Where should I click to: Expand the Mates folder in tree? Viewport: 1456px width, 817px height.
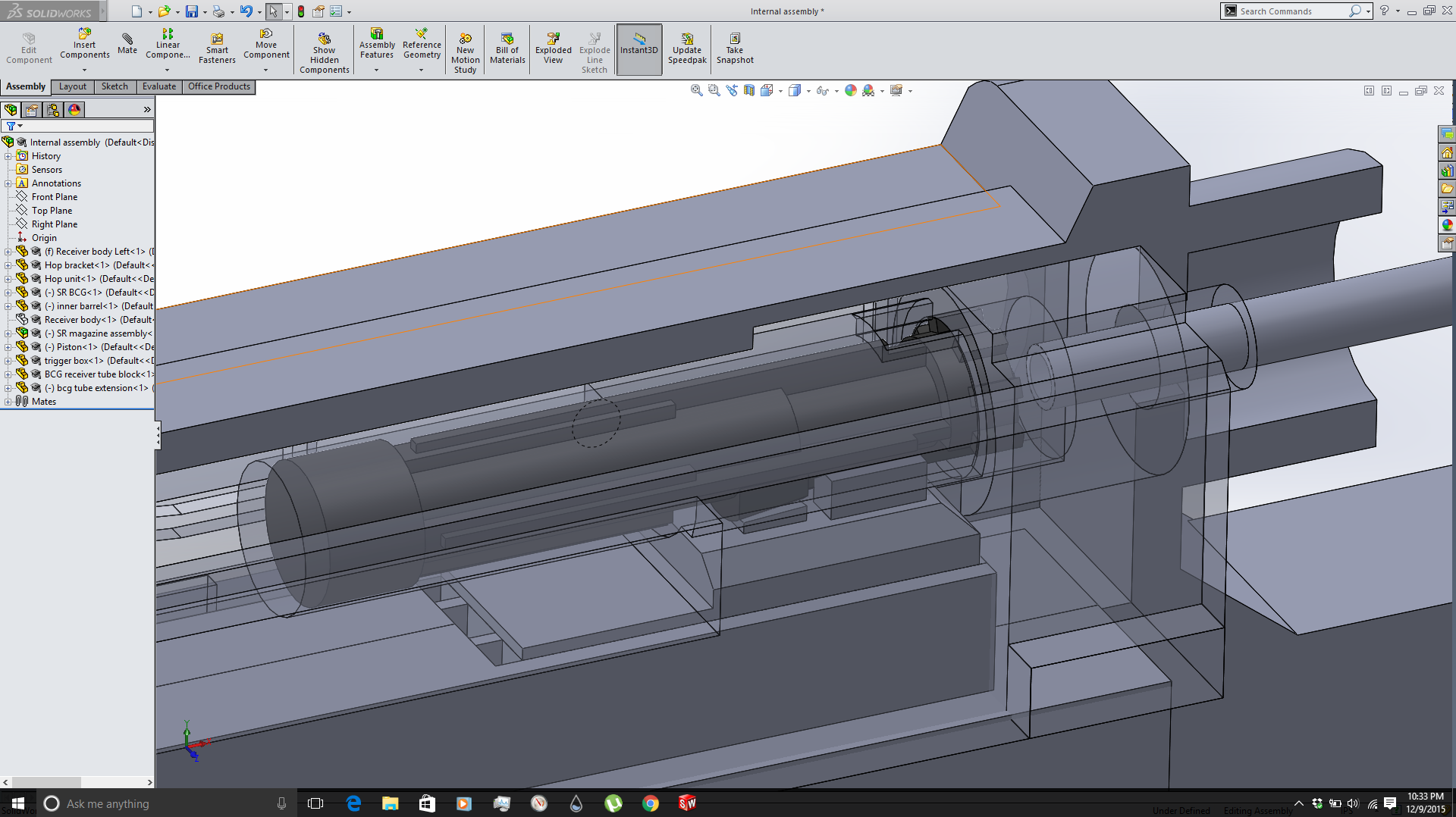click(x=8, y=402)
